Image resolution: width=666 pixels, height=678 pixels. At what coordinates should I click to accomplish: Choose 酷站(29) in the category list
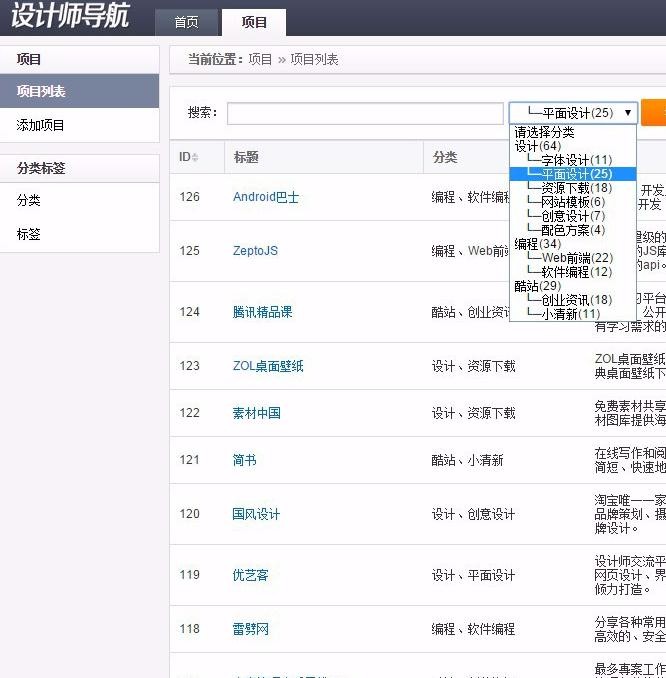tap(573, 286)
